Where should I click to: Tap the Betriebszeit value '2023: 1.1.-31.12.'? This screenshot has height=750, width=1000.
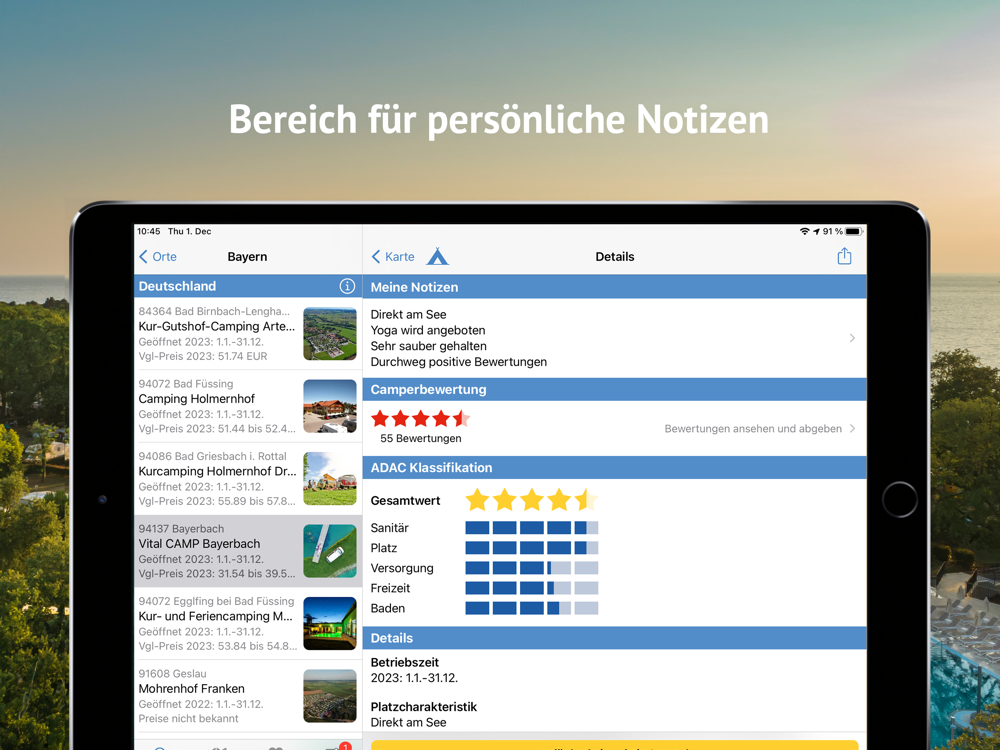(414, 678)
